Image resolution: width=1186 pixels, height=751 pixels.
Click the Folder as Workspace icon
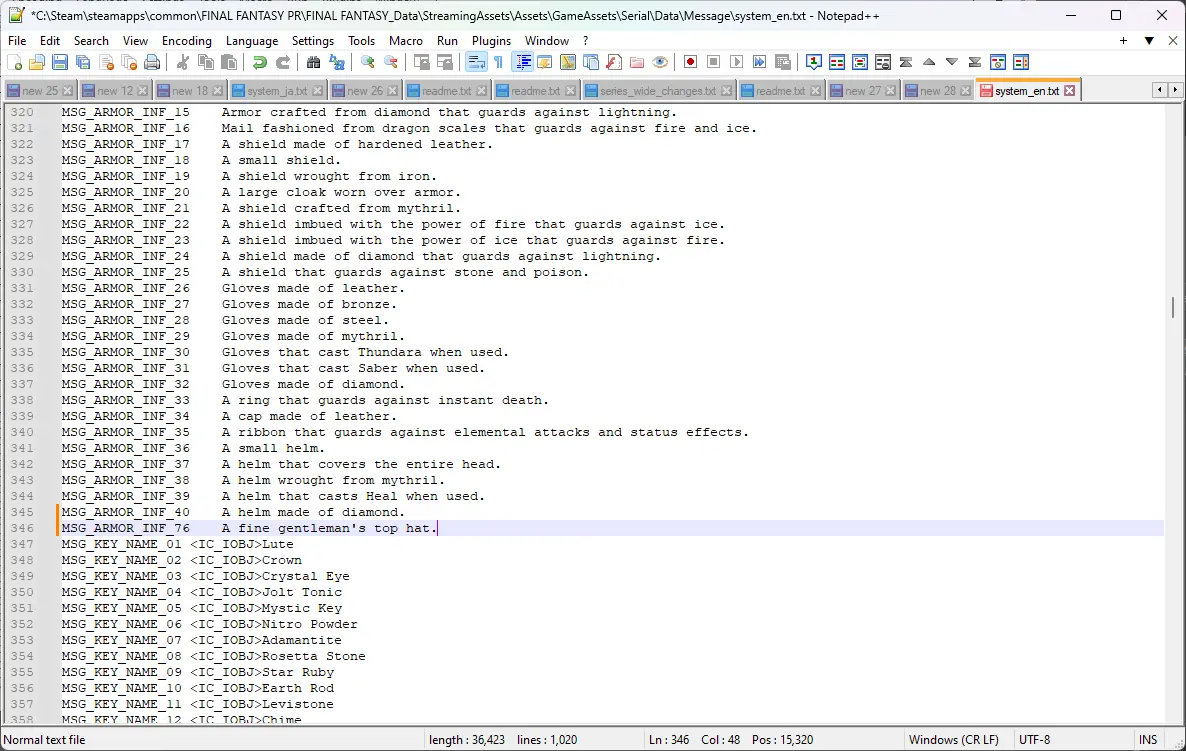[x=637, y=63]
